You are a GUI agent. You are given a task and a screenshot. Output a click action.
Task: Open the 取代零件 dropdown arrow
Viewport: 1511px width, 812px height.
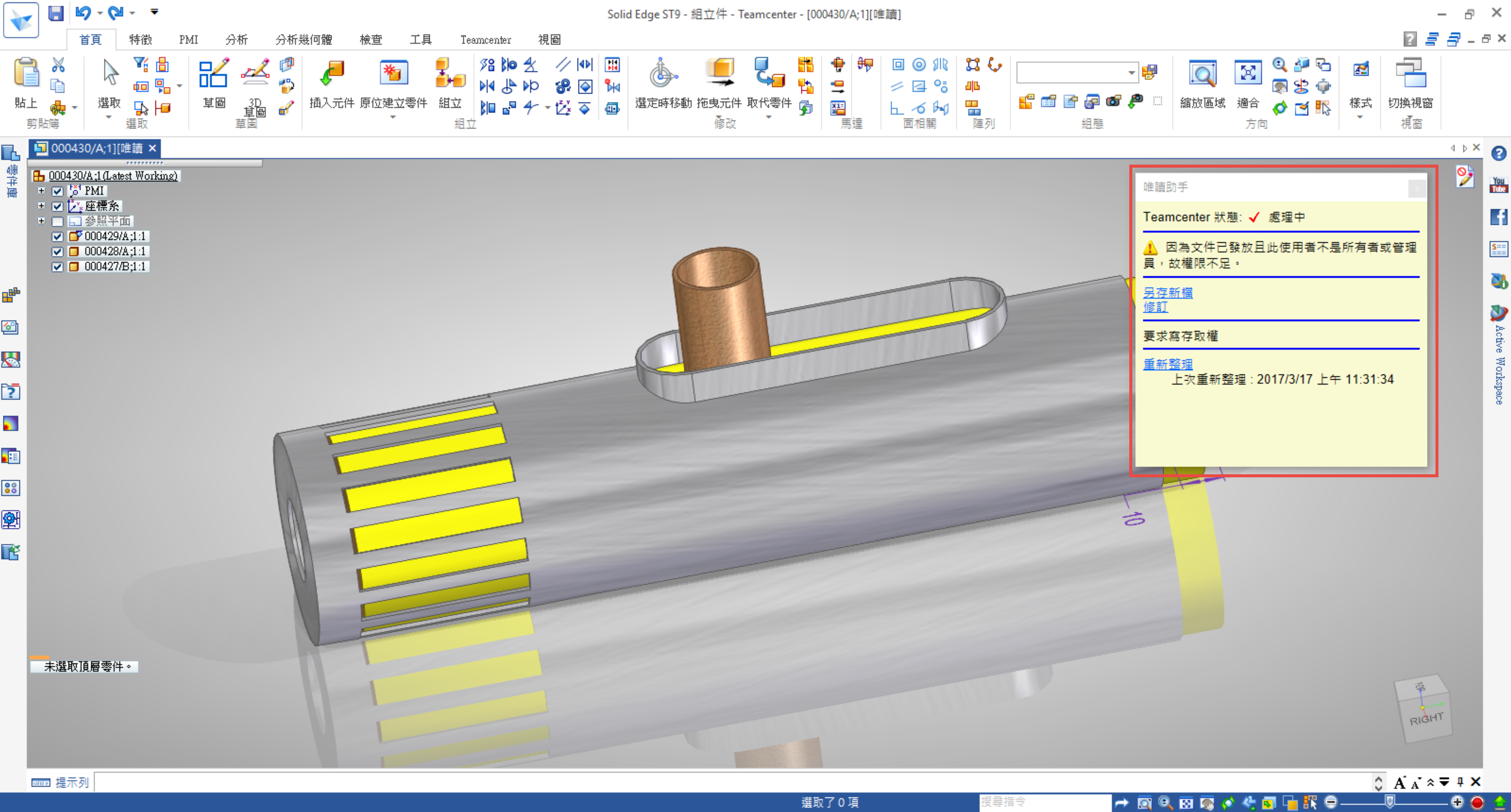[x=769, y=117]
